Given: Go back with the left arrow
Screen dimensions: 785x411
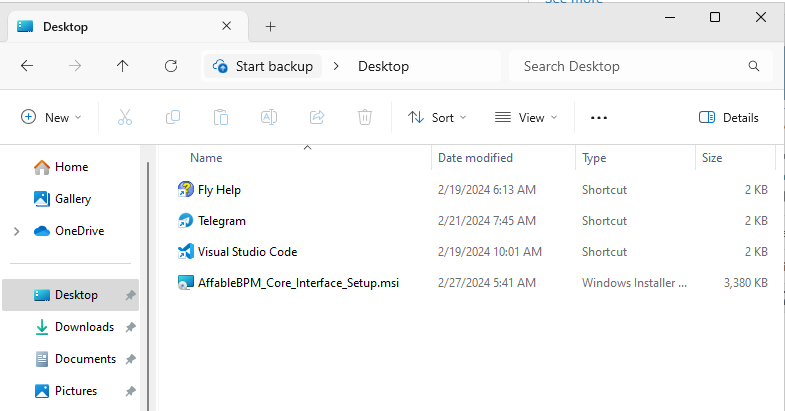Looking at the screenshot, I should (27, 66).
